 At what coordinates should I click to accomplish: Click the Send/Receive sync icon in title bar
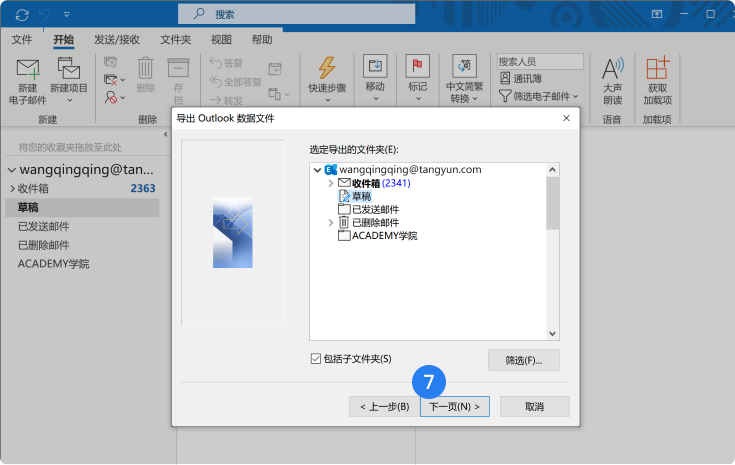click(22, 15)
